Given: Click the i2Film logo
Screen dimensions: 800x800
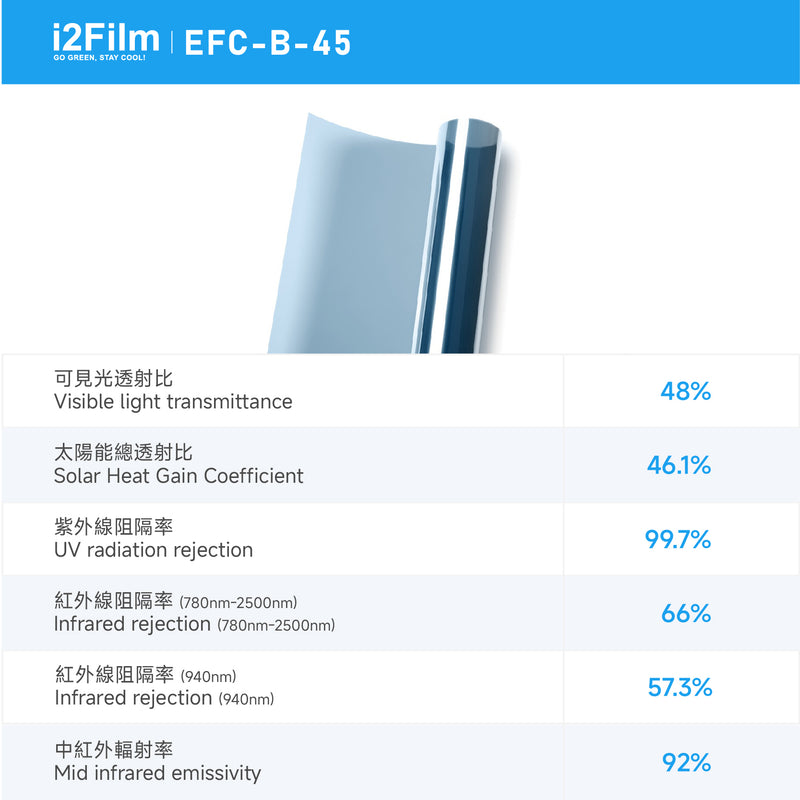Looking at the screenshot, I should pos(105,38).
